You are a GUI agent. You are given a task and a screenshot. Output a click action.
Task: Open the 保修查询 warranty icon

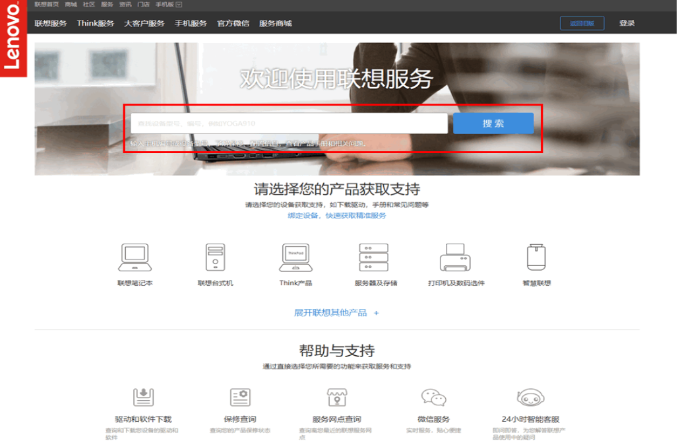[x=239, y=397]
